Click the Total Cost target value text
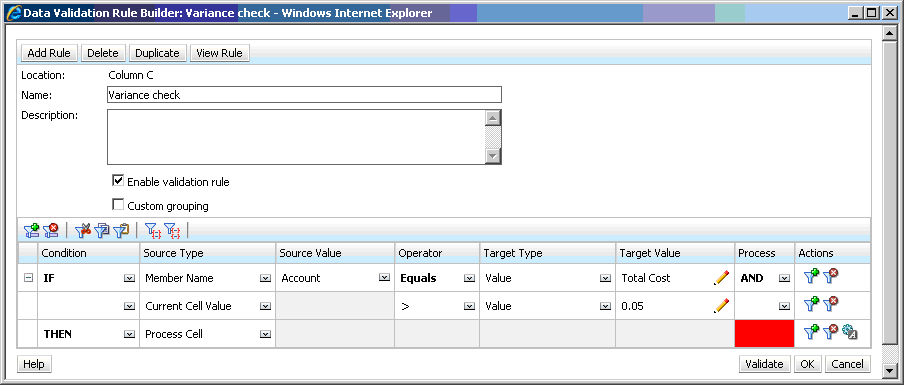This screenshot has width=904, height=385. (646, 278)
